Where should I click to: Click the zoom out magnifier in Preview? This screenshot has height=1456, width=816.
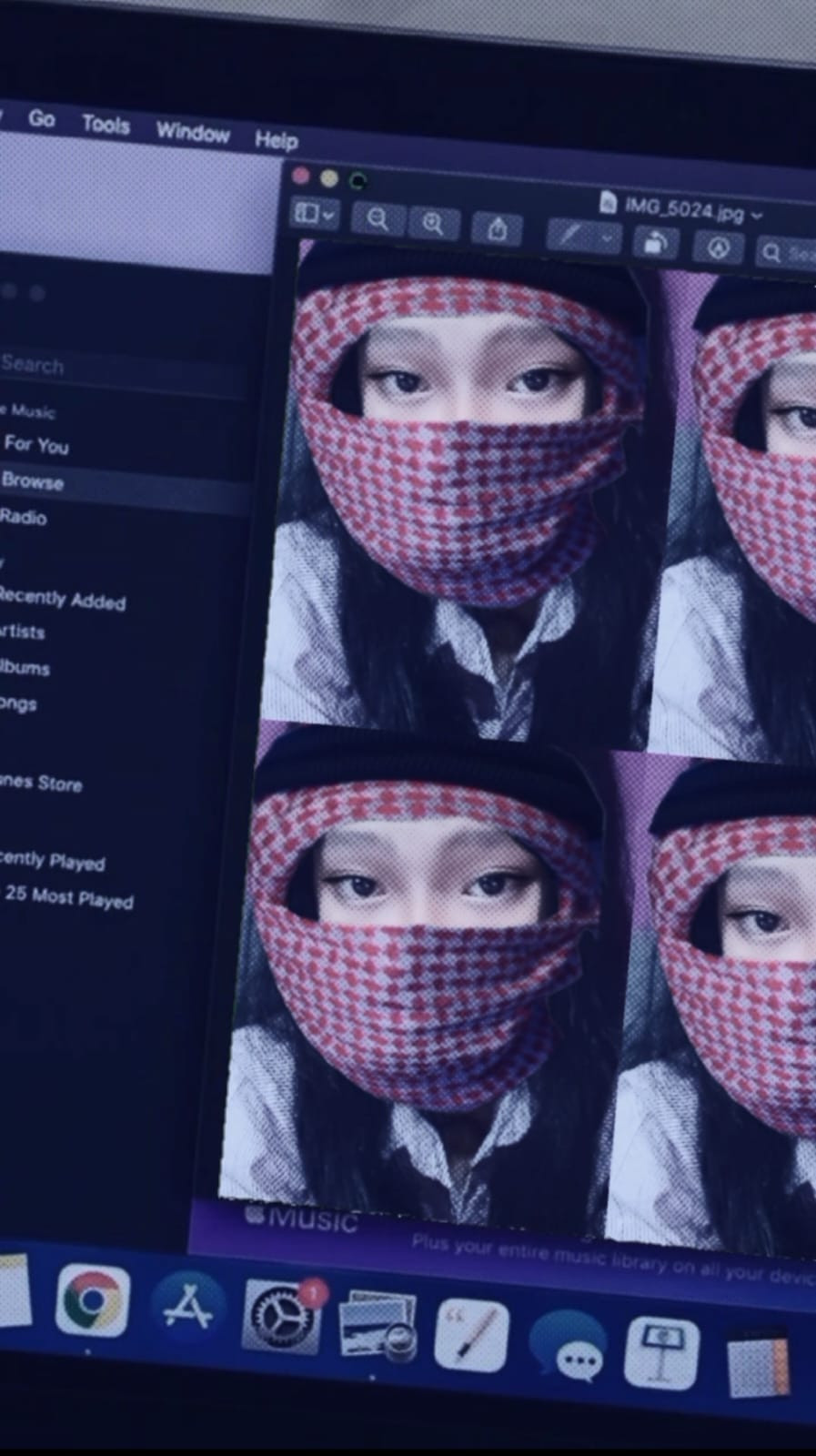pyautogui.click(x=378, y=219)
